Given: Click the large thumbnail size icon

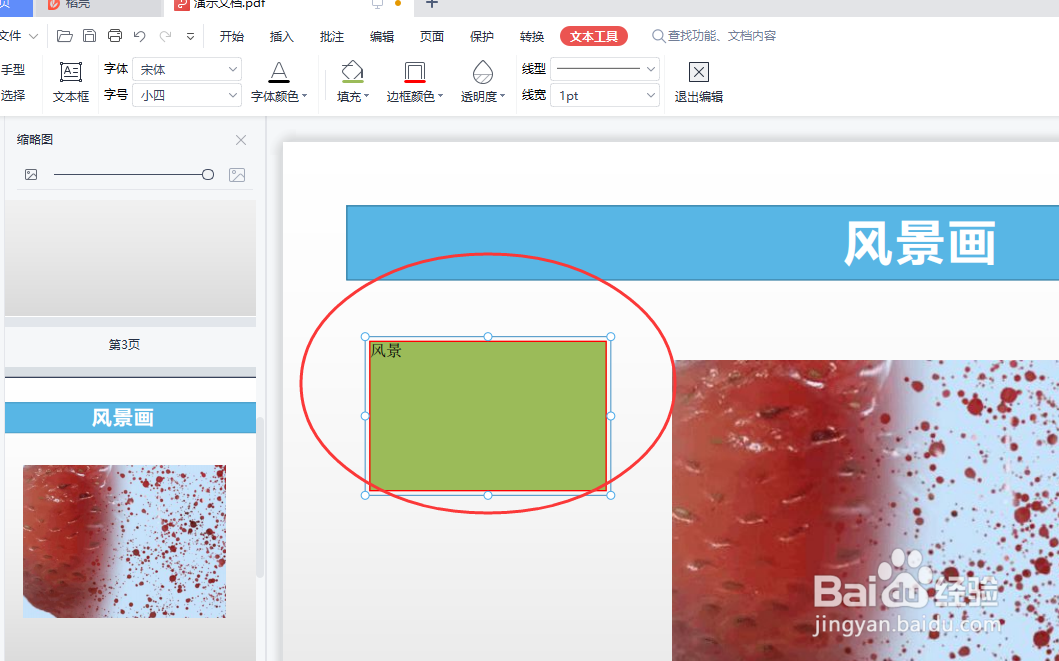Looking at the screenshot, I should 237,175.
